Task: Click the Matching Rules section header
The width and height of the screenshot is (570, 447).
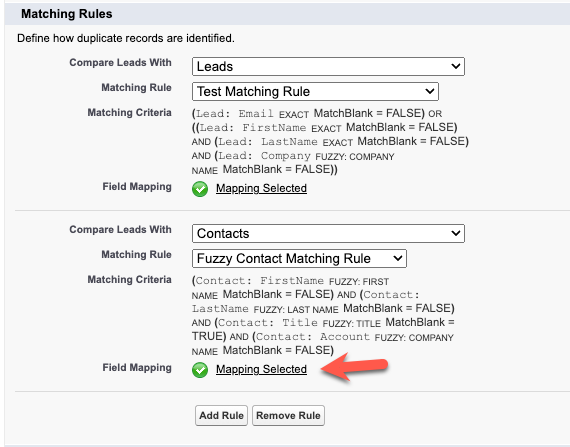Action: (67, 14)
